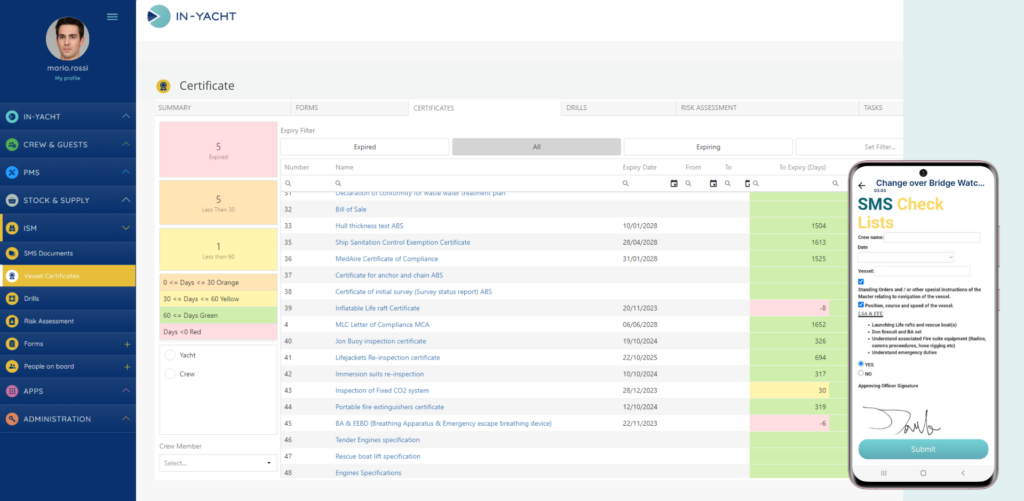Open the Risk Assessment sidebar icon
The height and width of the screenshot is (501, 1024).
12,321
